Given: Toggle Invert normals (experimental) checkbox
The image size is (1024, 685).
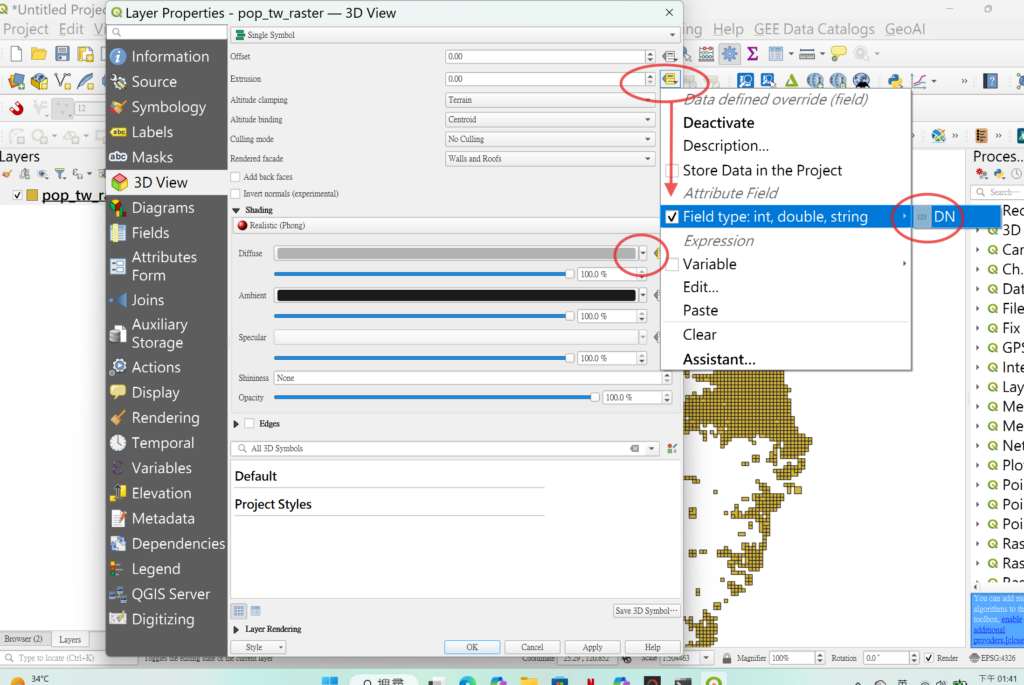Looking at the screenshot, I should [236, 194].
